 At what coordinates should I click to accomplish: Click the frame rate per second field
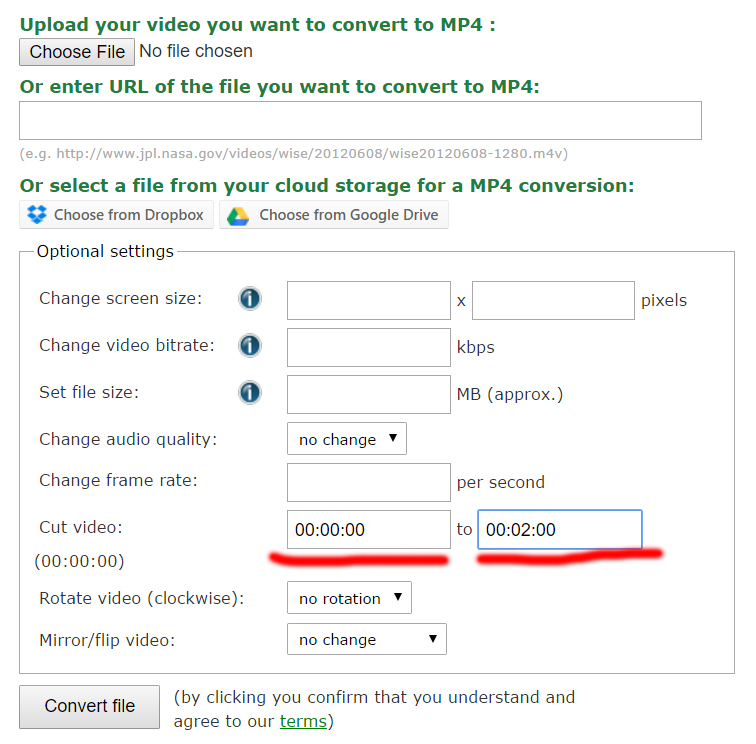pos(369,482)
